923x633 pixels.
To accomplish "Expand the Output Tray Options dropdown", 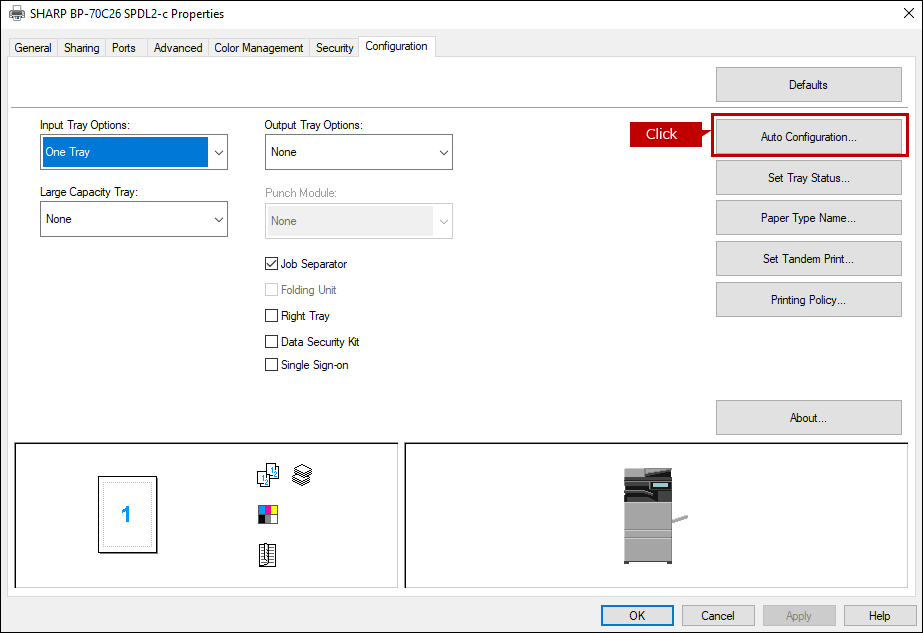I will click(x=358, y=152).
